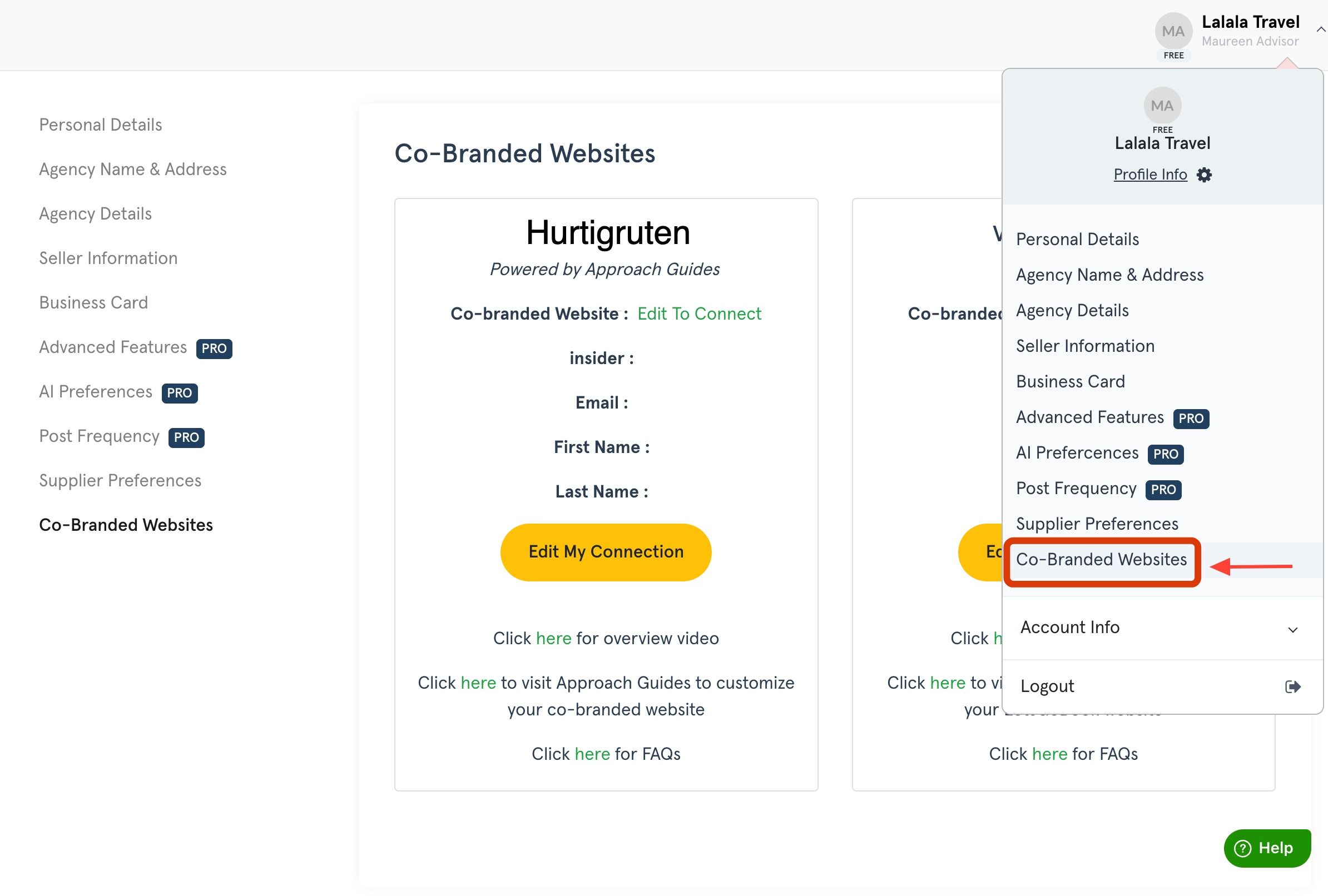The width and height of the screenshot is (1328, 896).
Task: Choose Logout from the account menu
Action: [x=1047, y=686]
